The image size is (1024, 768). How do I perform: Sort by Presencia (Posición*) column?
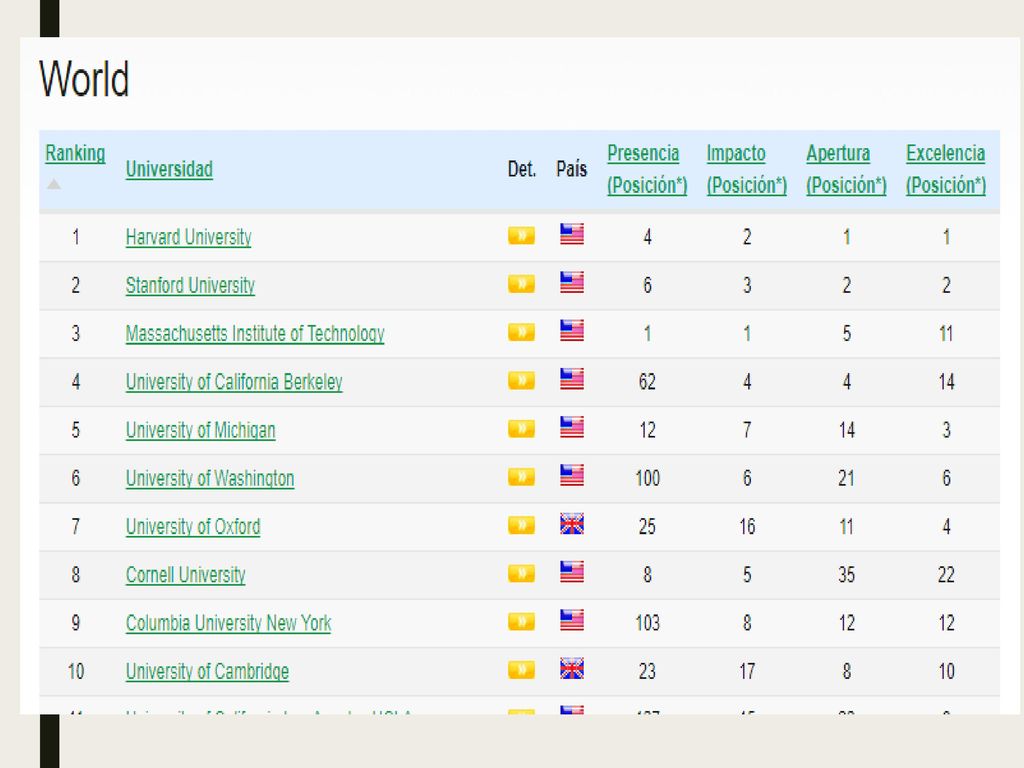647,169
